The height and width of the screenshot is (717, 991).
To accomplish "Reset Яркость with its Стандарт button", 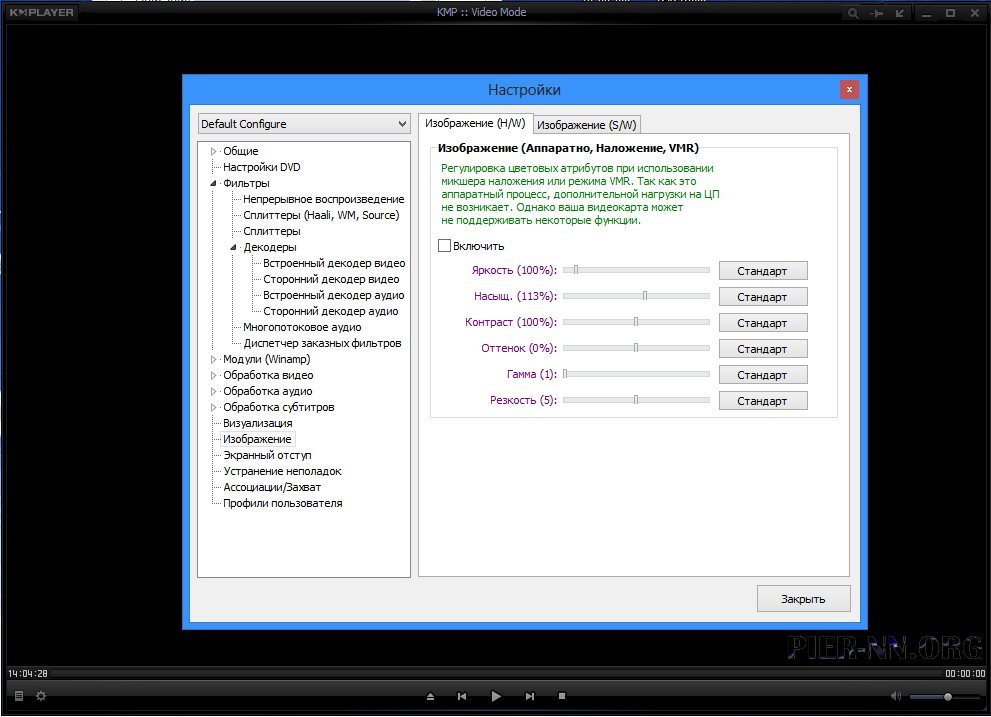I will [763, 271].
